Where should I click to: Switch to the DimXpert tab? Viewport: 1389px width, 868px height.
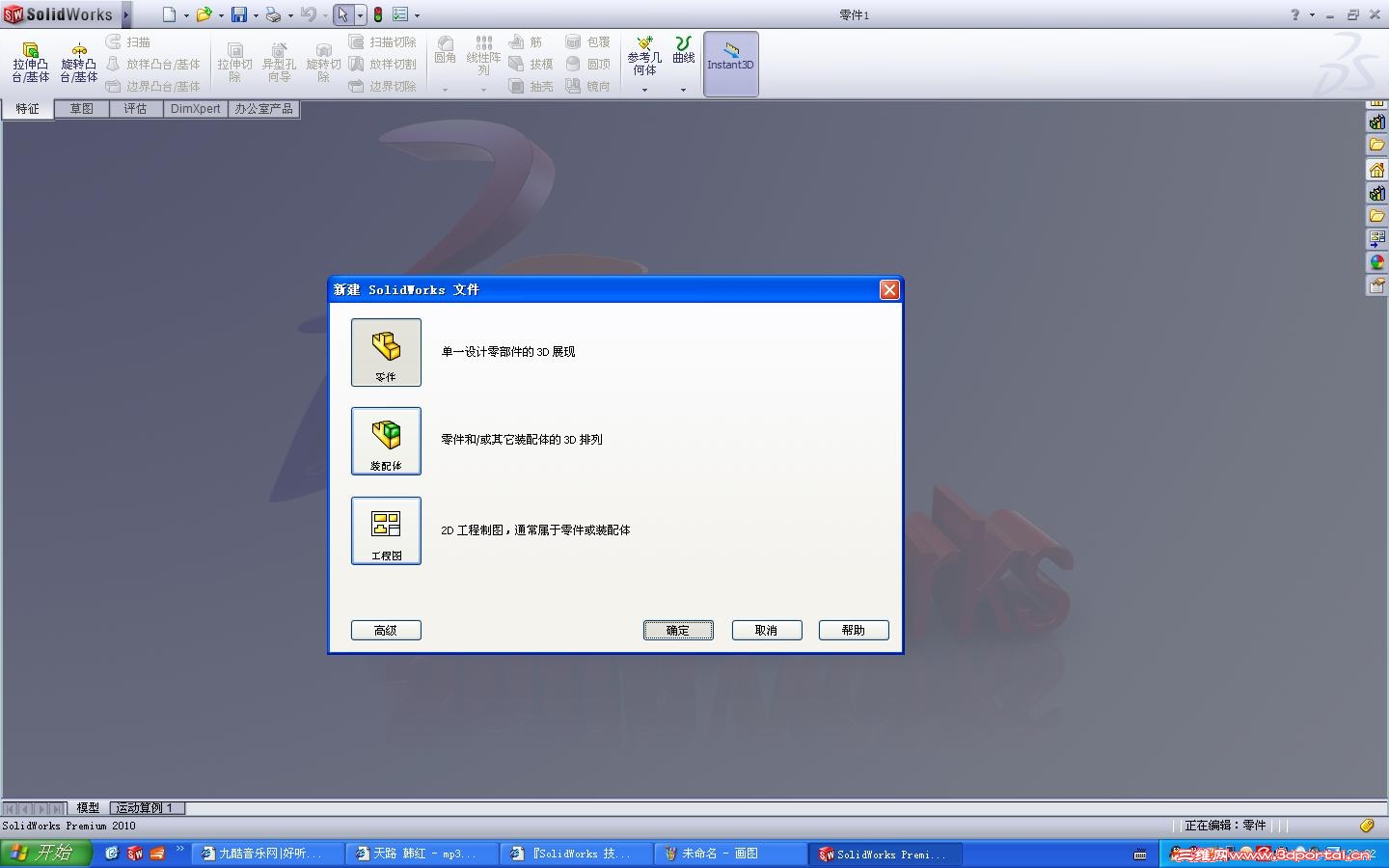click(x=196, y=109)
